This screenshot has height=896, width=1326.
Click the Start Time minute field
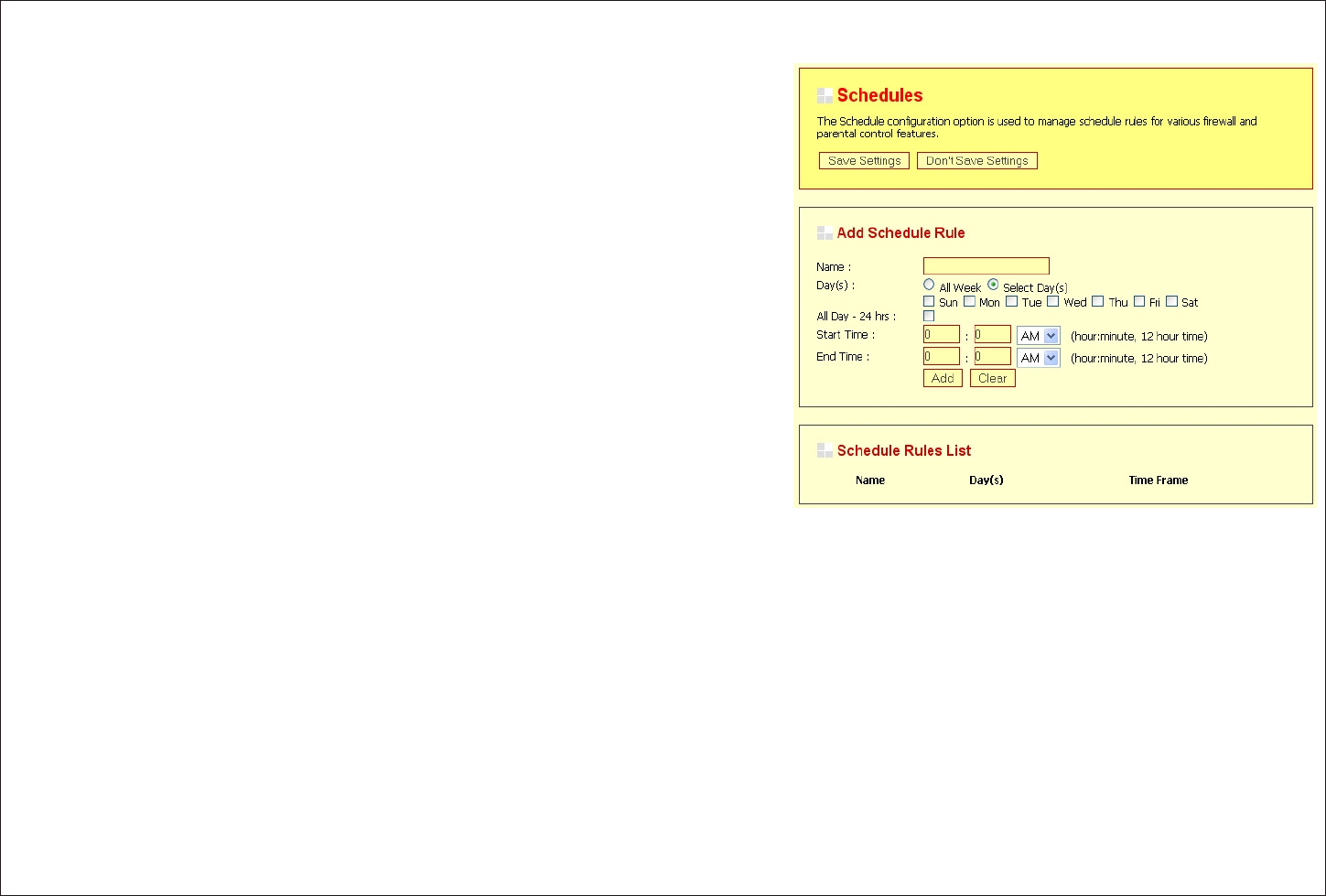tap(993, 335)
